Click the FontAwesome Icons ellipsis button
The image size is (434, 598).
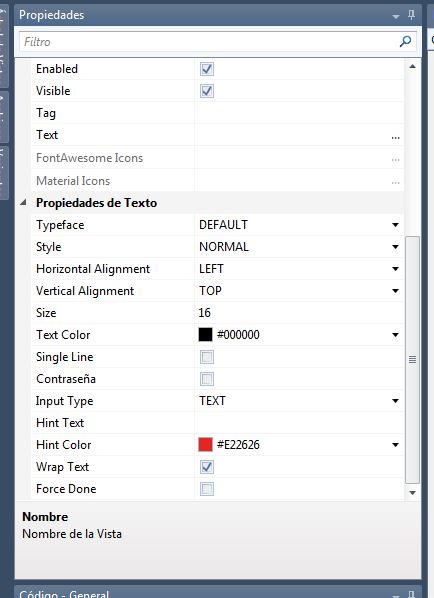[x=395, y=159]
